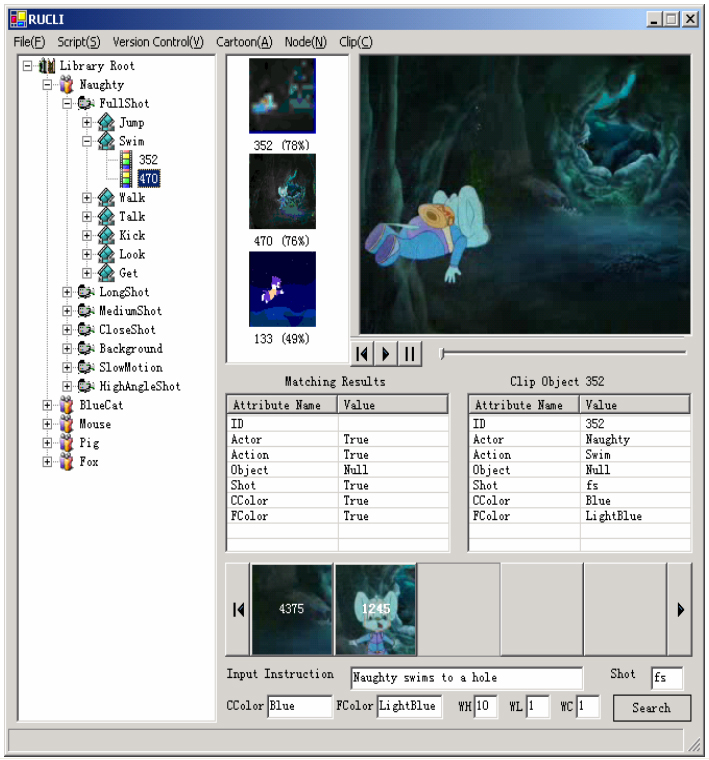Collapse the Naughty node
Image resolution: width=709 pixels, height=760 pixels.
[x=47, y=85]
